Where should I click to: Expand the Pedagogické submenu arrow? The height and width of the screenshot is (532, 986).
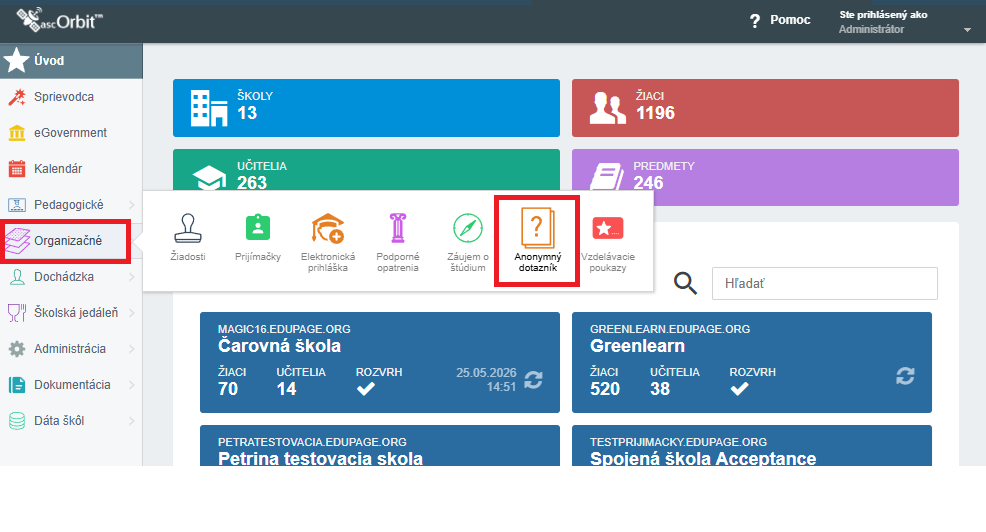click(x=131, y=204)
